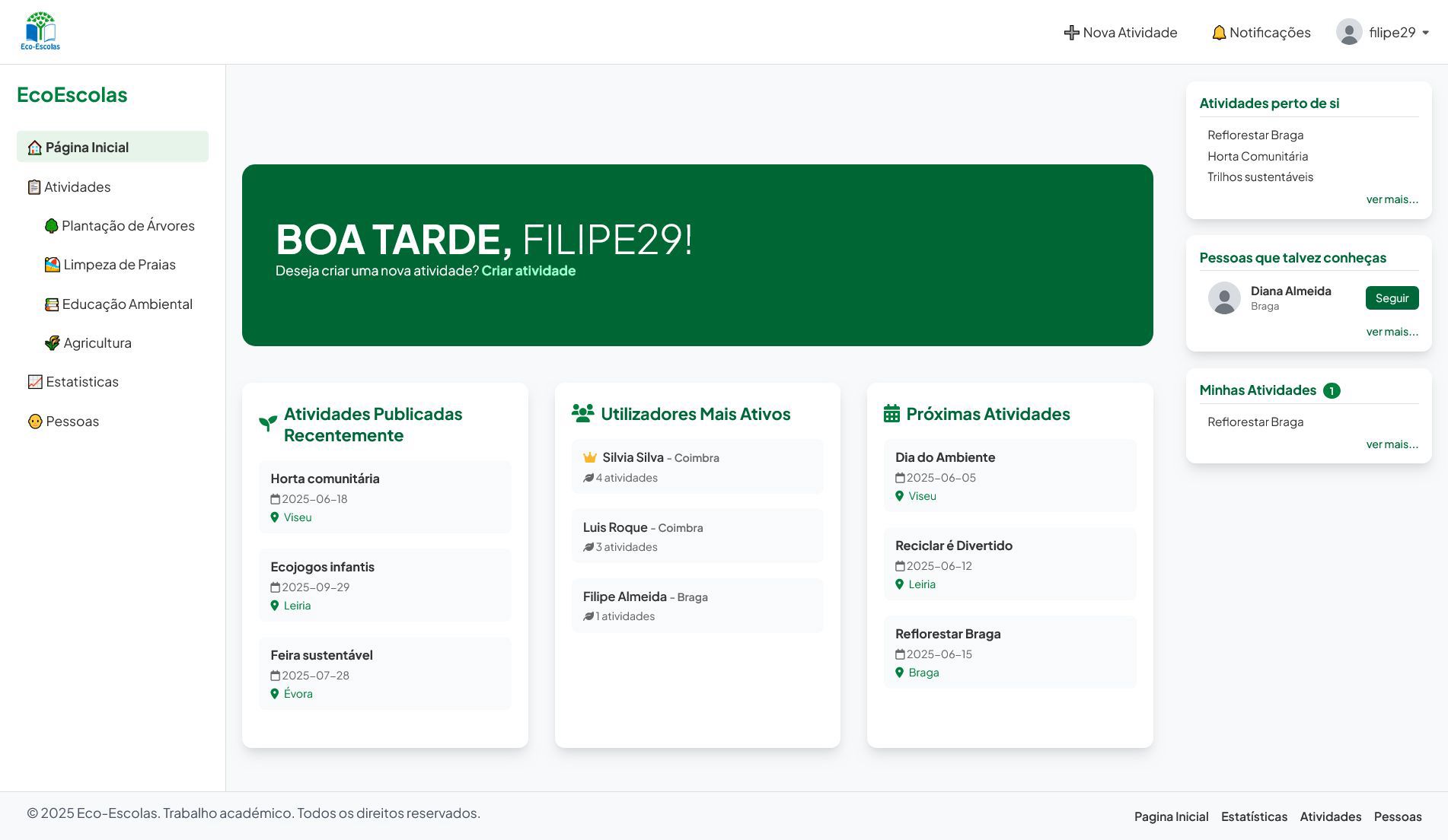
Task: Click the filipe29 profile avatar
Action: click(x=1348, y=32)
